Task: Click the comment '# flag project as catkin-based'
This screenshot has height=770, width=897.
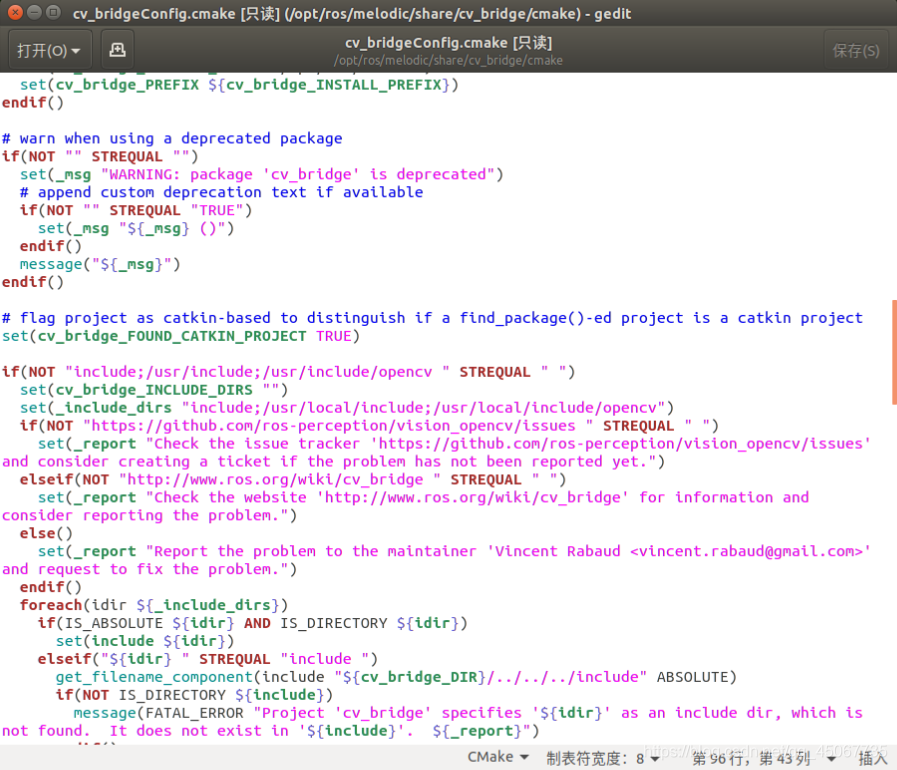Action: pyautogui.click(x=432, y=318)
